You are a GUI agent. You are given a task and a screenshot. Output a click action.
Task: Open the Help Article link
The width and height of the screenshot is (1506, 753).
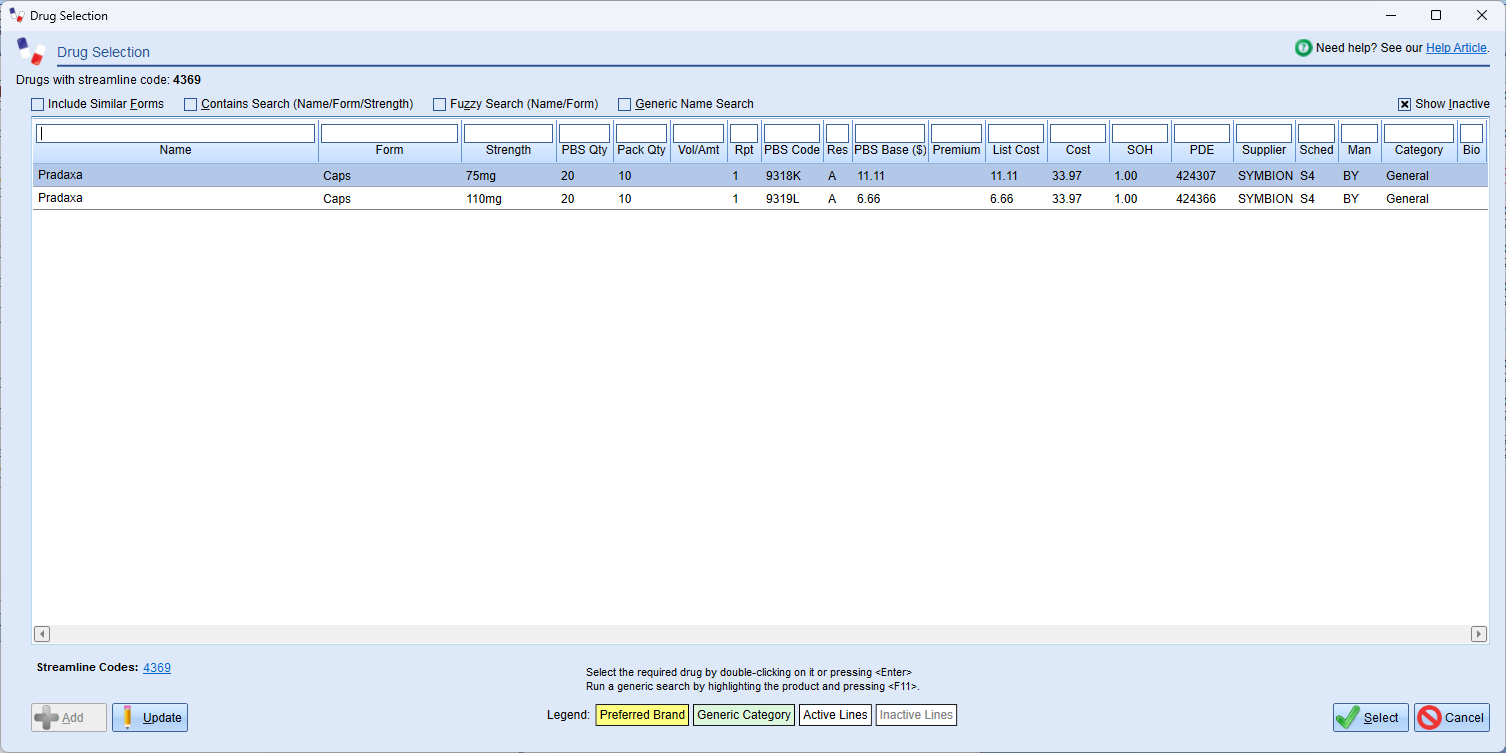pos(1456,48)
